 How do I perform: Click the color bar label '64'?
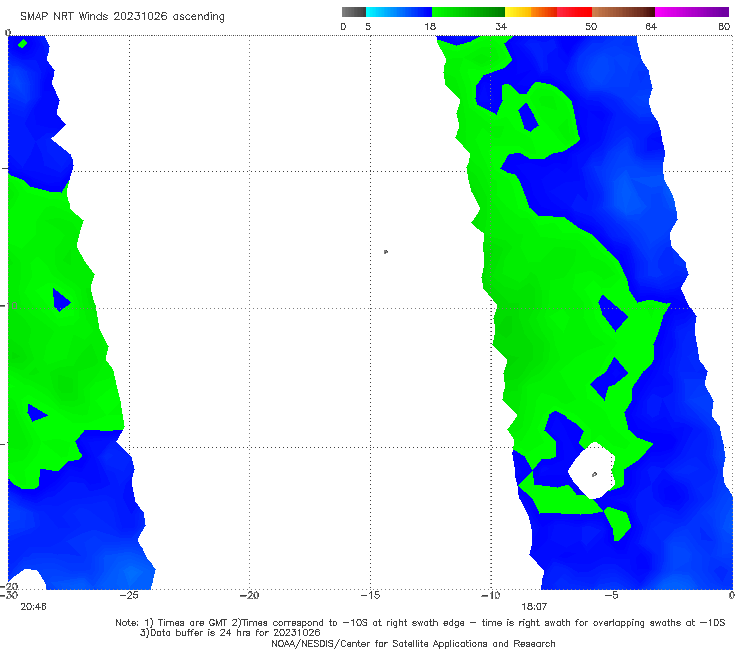pyautogui.click(x=651, y=27)
